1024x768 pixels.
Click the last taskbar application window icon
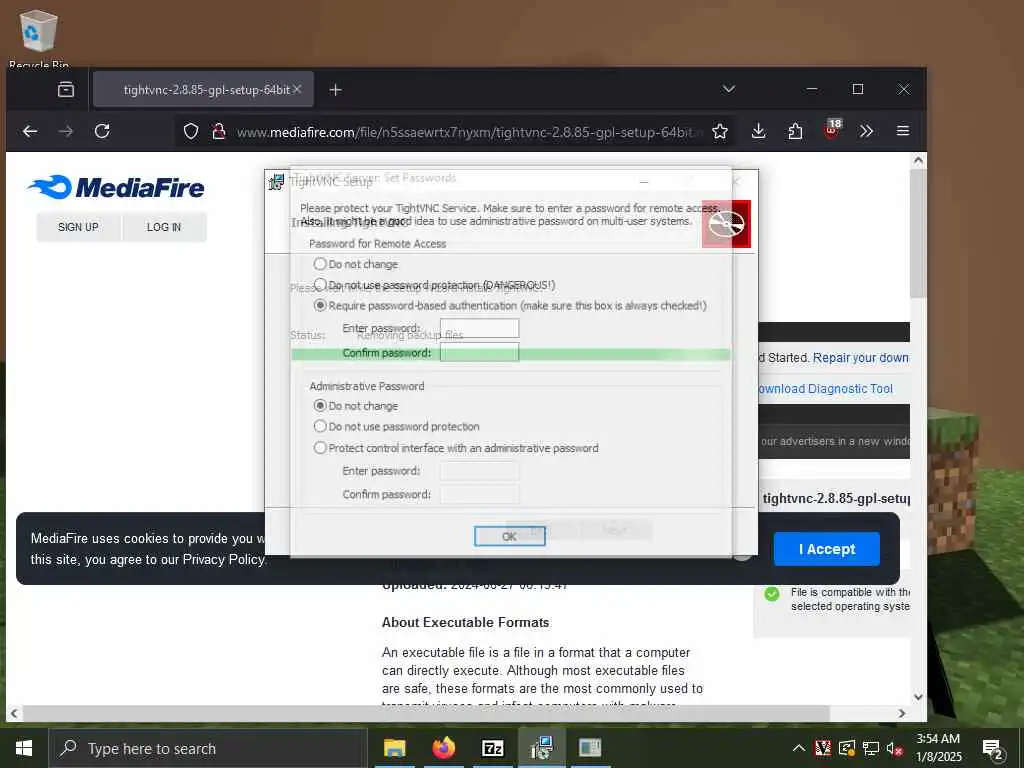coord(590,748)
